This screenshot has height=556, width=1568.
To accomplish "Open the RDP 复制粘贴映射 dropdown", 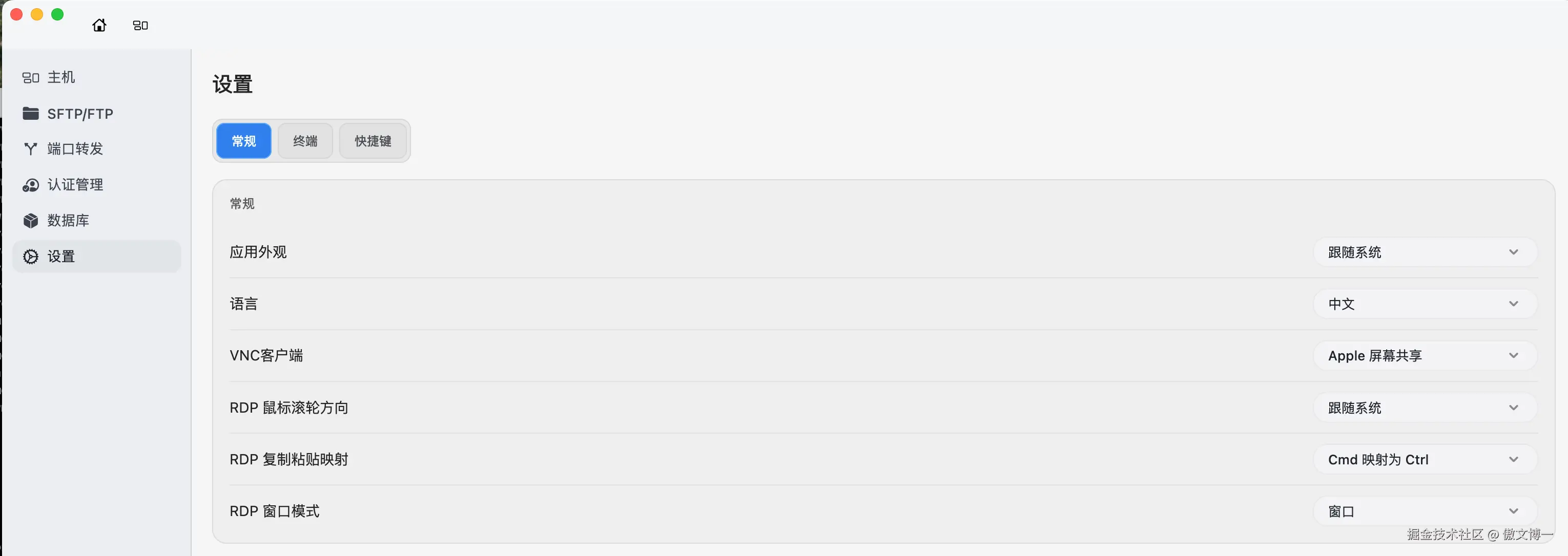I will pyautogui.click(x=1423, y=460).
